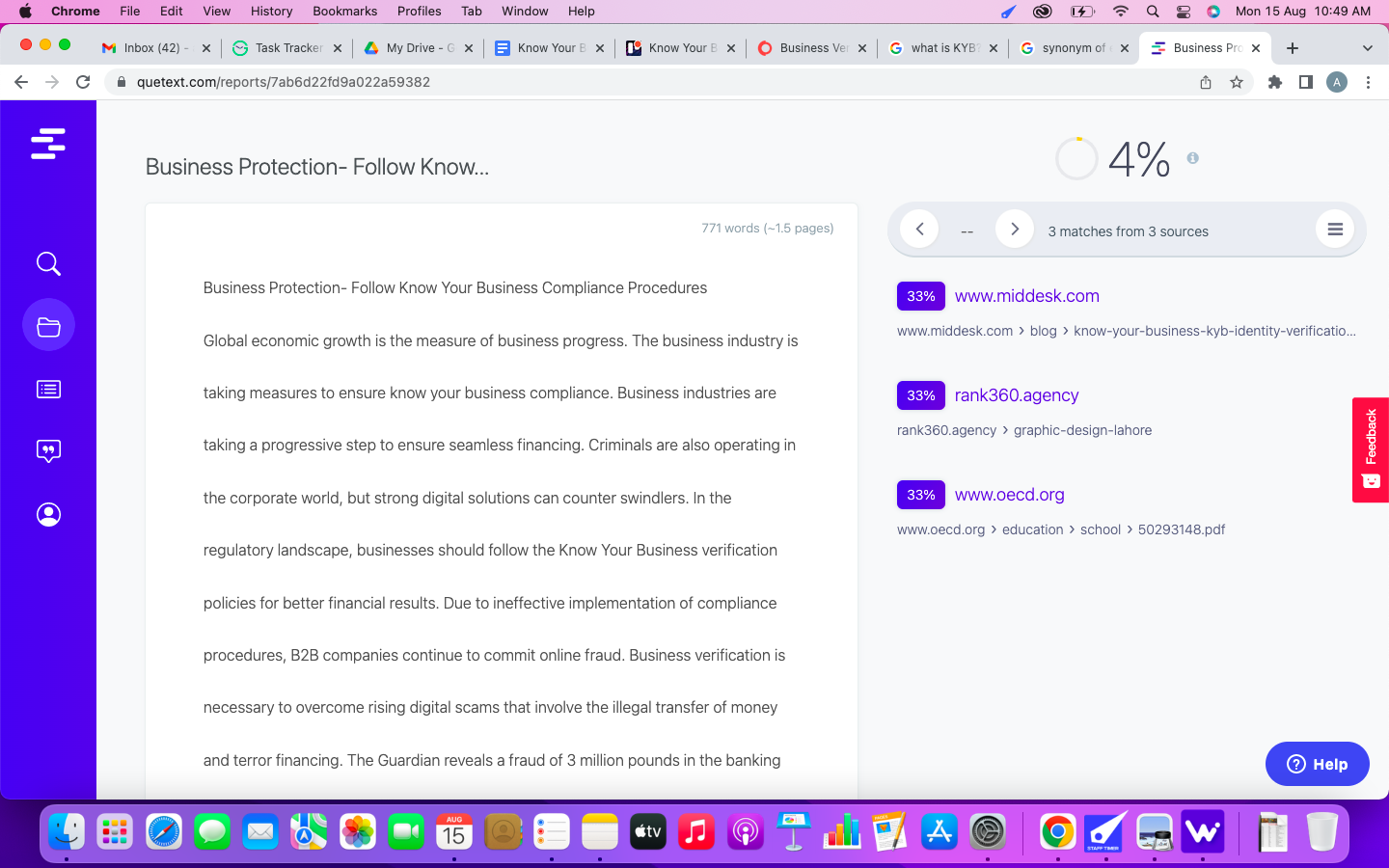This screenshot has height=868, width=1389.
Task: Click the 33% badge for rank360.agency
Action: click(x=921, y=395)
